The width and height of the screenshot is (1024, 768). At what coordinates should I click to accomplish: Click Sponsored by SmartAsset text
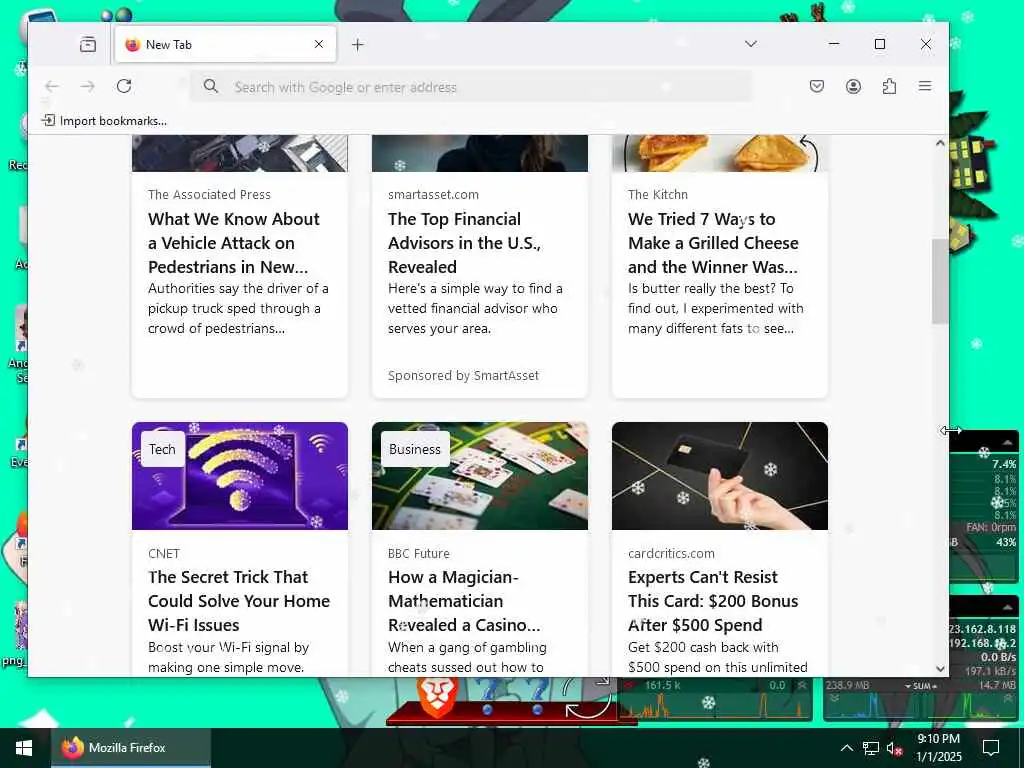click(463, 376)
